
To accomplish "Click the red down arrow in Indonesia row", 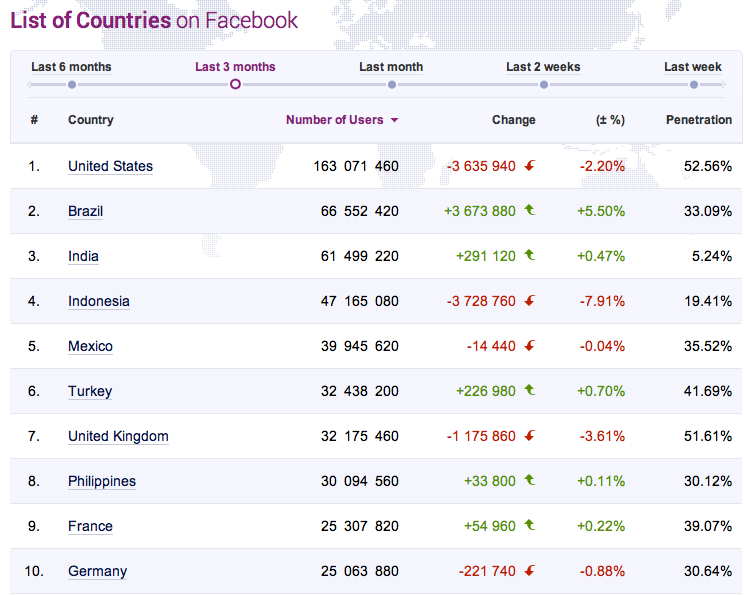I will point(529,301).
